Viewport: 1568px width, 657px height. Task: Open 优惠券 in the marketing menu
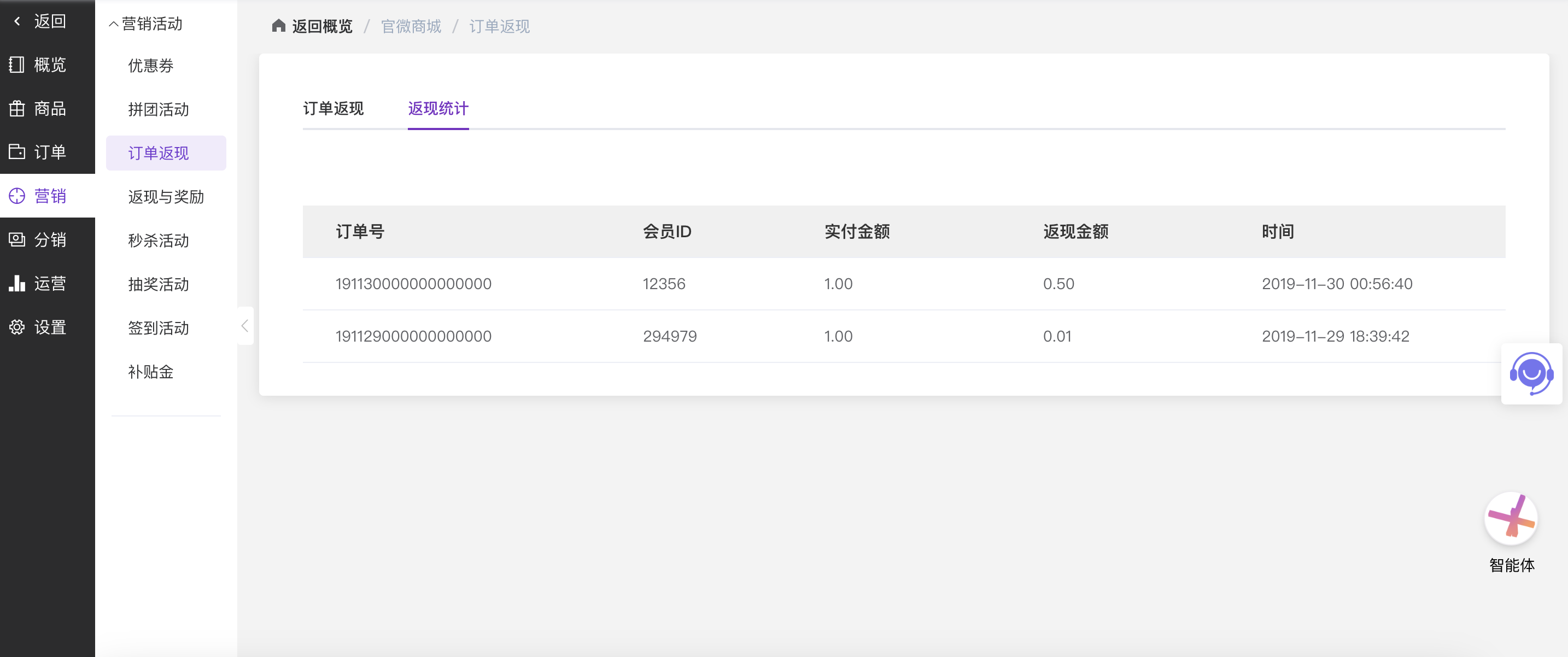coord(150,65)
